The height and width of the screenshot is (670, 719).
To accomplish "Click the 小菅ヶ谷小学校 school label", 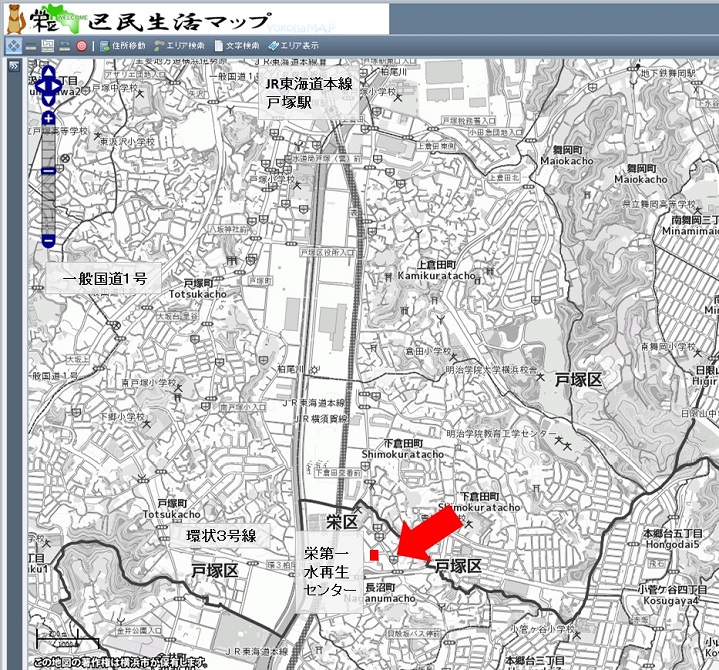I will 542,629.
